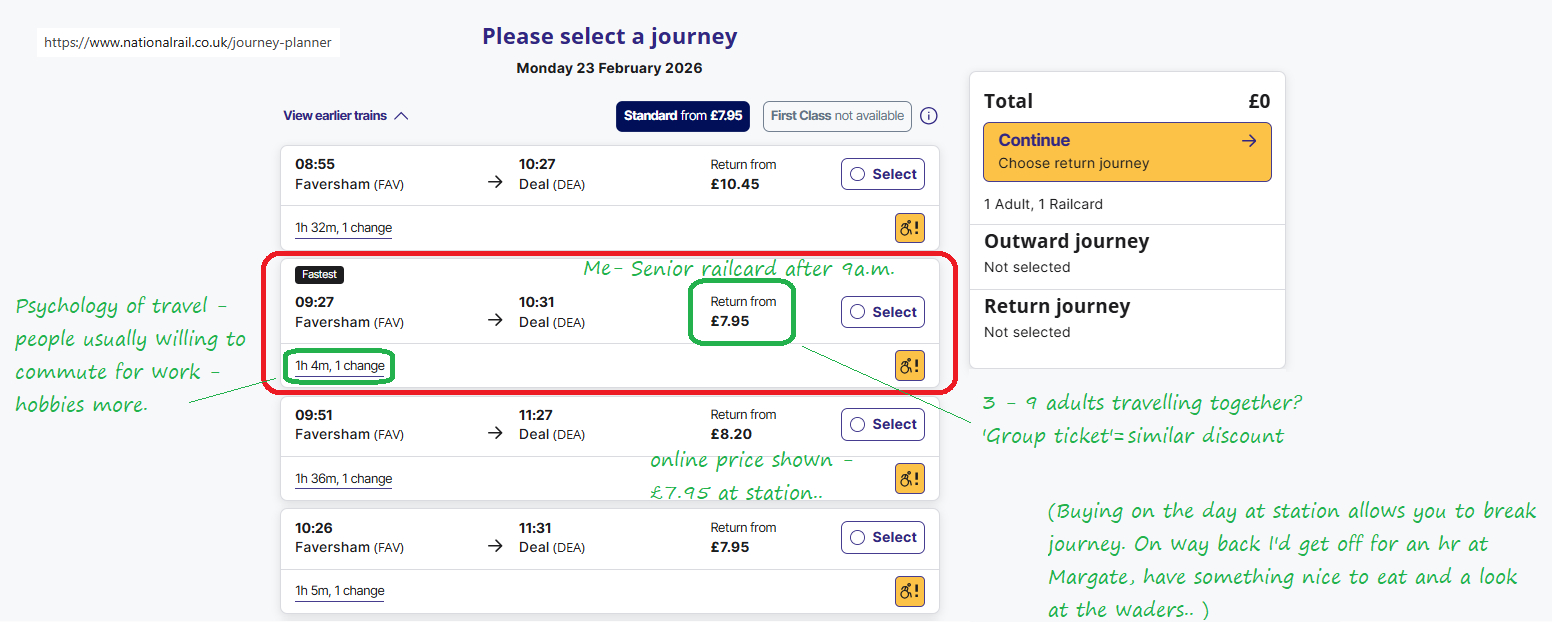Screen dimensions: 1552x622
Task: Click info icon beside First Class
Action: (929, 116)
